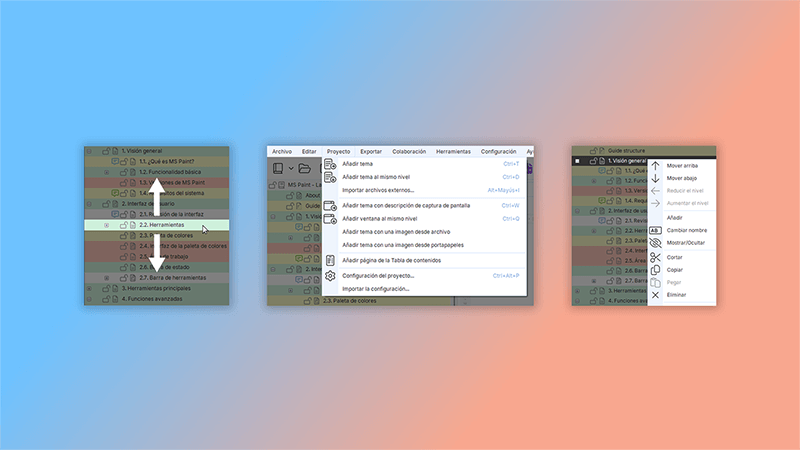
Task: Select Importar archivos externos... entry
Action: coord(378,189)
